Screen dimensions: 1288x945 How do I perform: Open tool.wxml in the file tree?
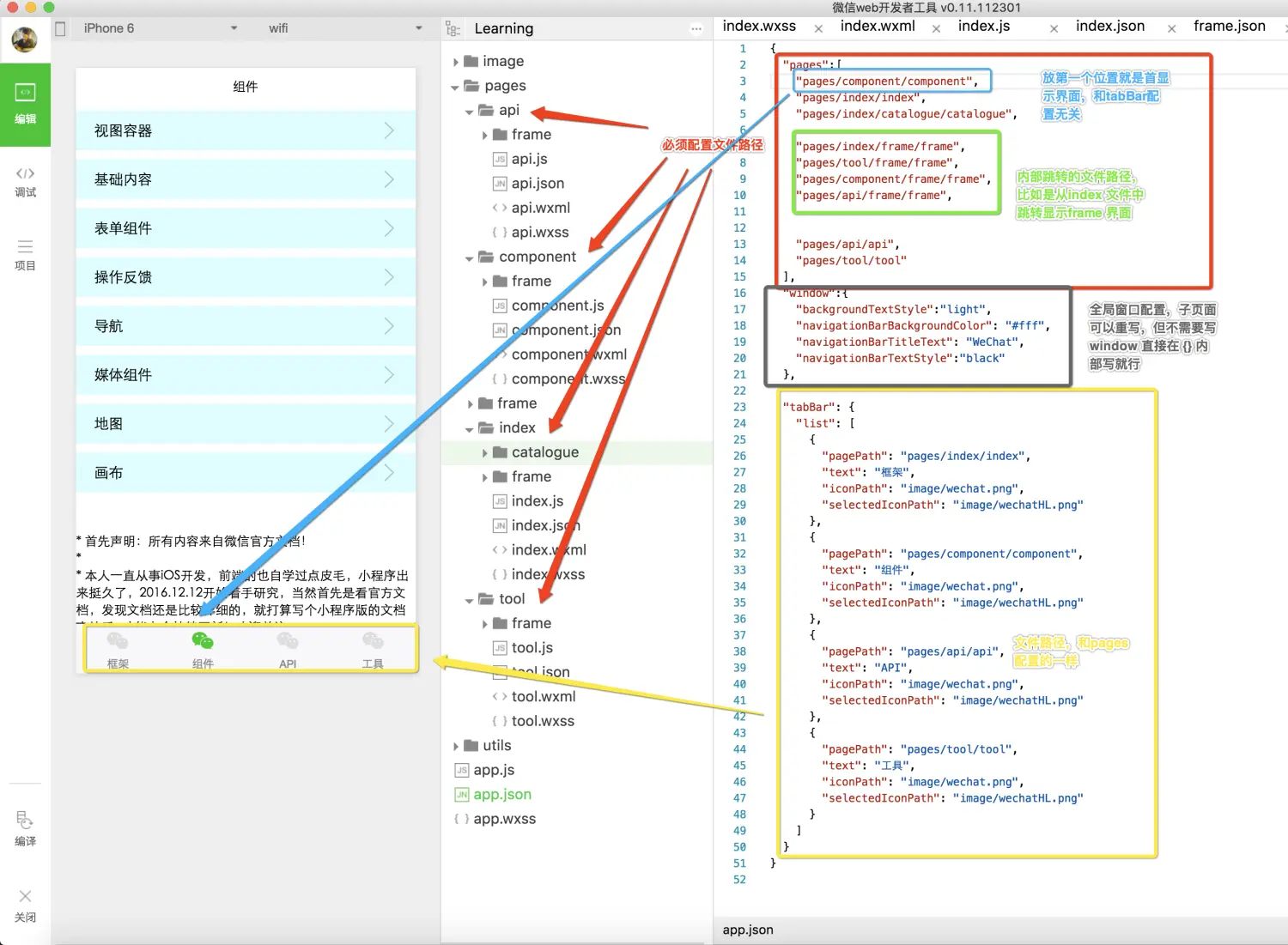point(544,697)
